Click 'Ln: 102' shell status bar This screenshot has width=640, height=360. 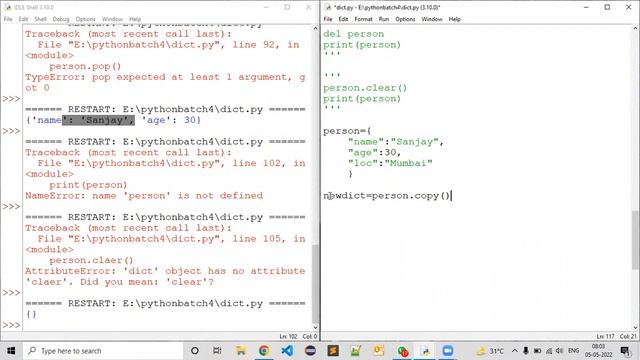(x=288, y=336)
